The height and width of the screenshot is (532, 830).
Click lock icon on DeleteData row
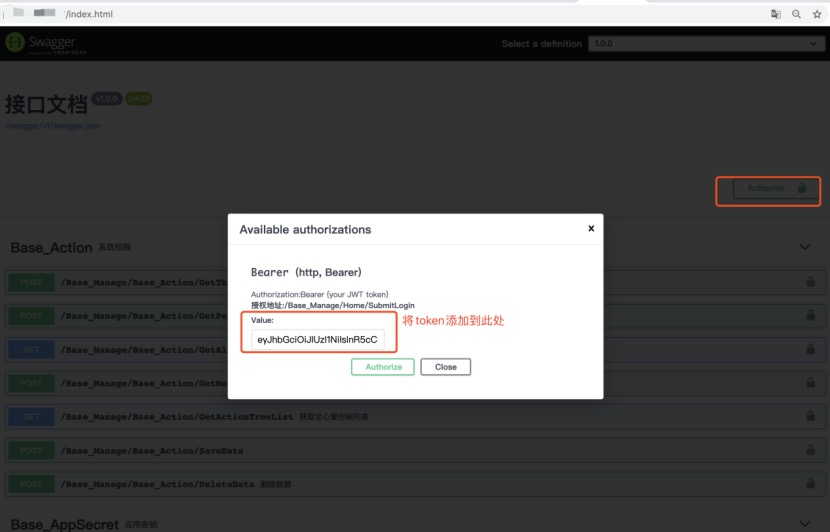[x=810, y=483]
